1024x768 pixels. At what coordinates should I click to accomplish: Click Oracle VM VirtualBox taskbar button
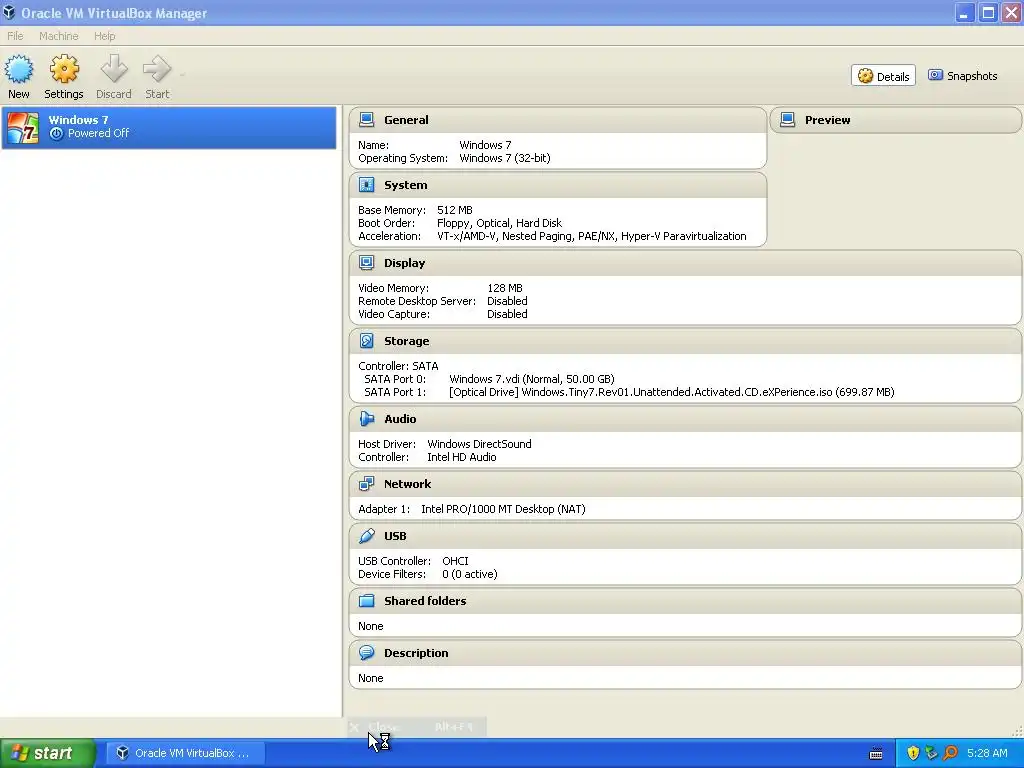point(185,753)
